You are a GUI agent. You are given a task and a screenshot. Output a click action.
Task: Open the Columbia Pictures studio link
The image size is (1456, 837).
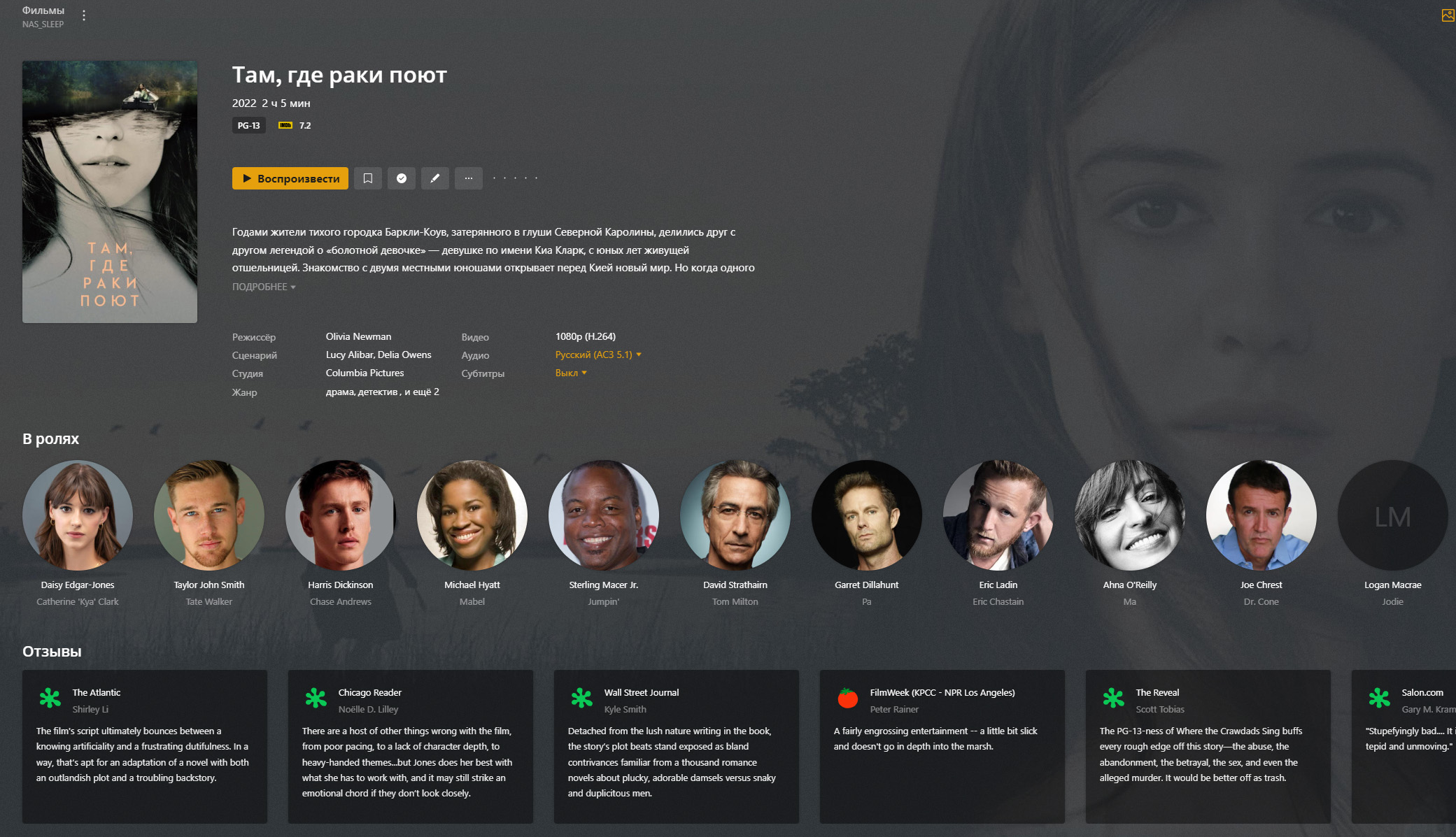pyautogui.click(x=365, y=373)
